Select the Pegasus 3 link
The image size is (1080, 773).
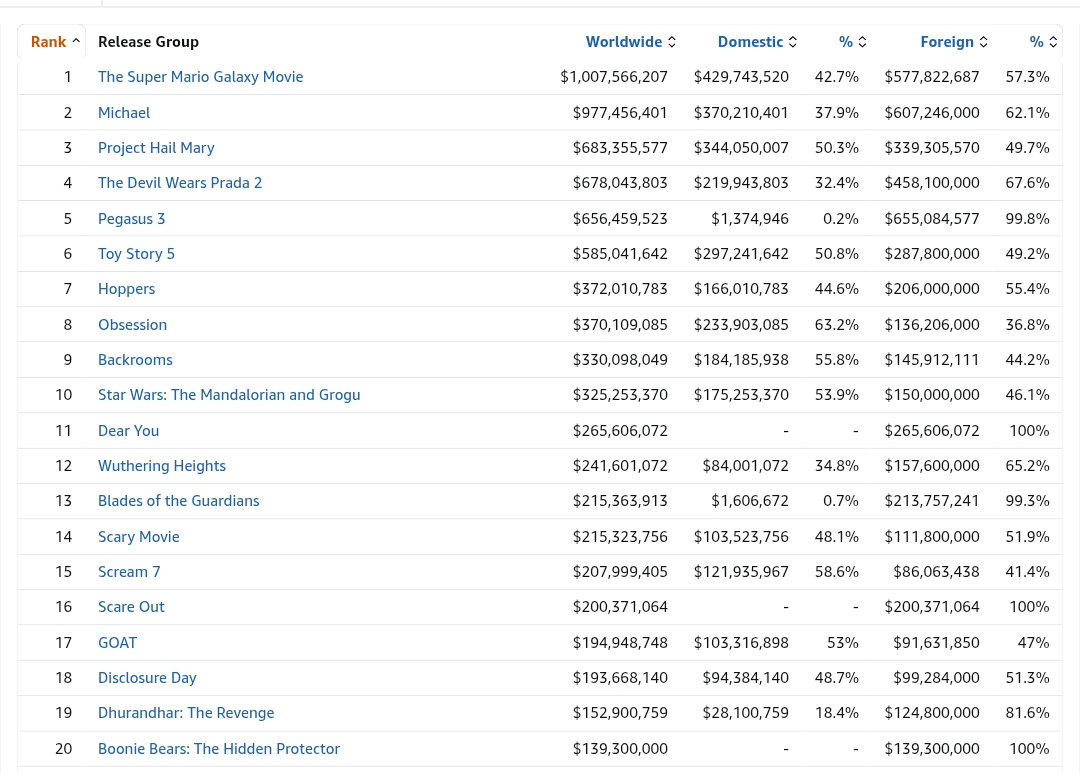coord(132,219)
